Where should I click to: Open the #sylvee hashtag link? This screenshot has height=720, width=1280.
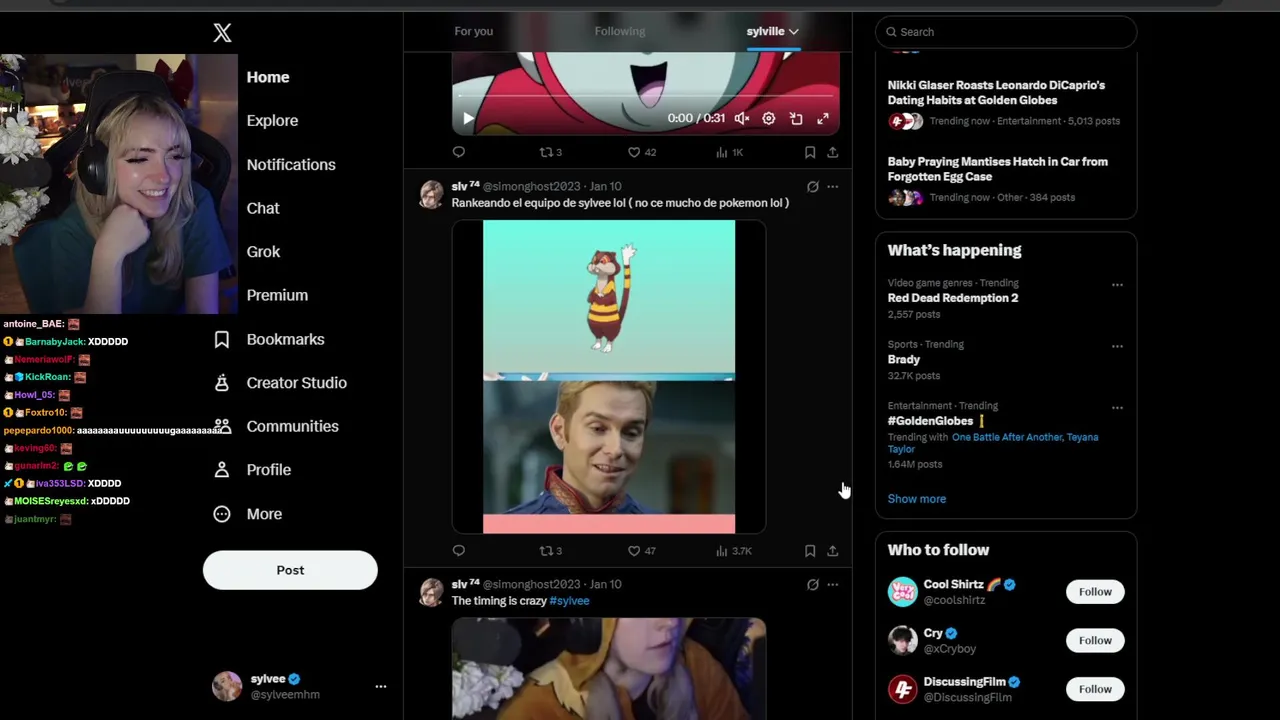(x=569, y=601)
